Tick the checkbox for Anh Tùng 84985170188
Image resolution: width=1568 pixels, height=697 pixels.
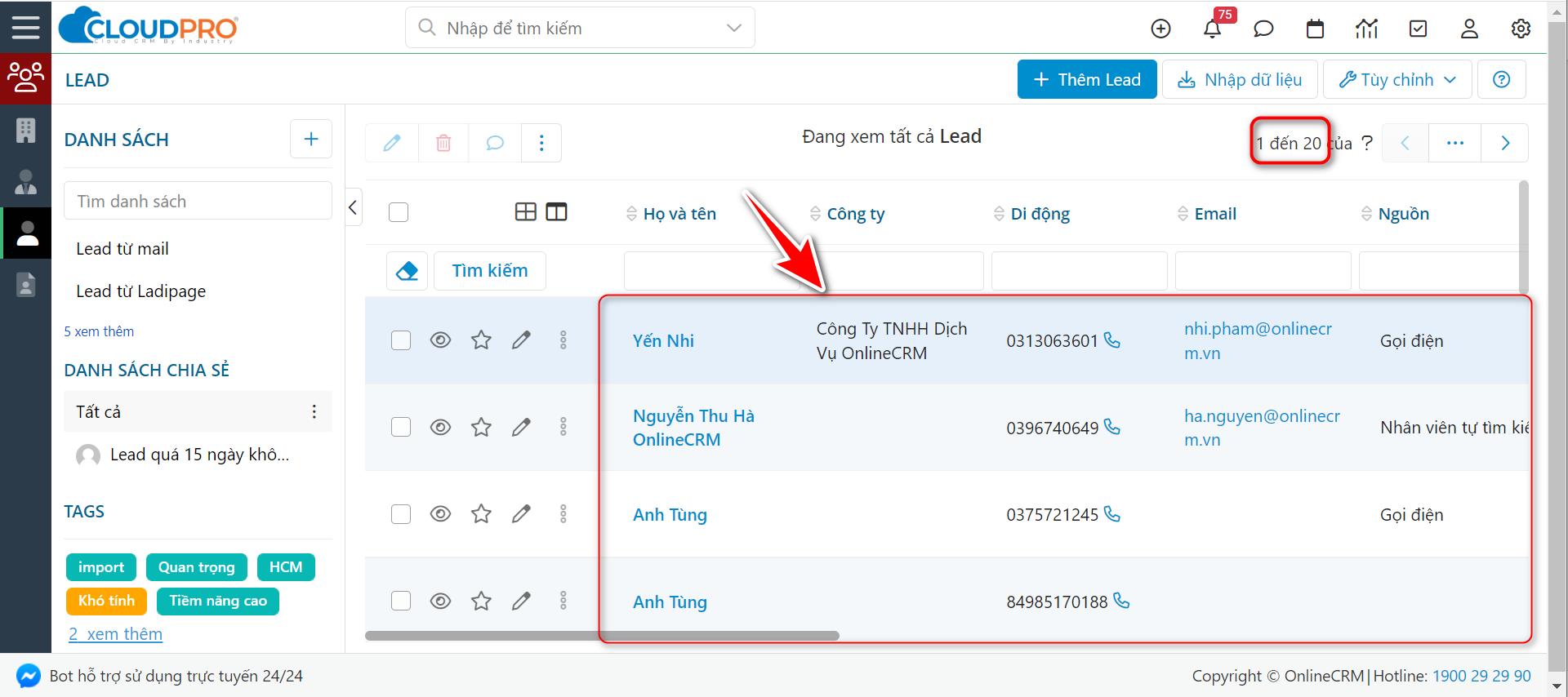click(401, 601)
